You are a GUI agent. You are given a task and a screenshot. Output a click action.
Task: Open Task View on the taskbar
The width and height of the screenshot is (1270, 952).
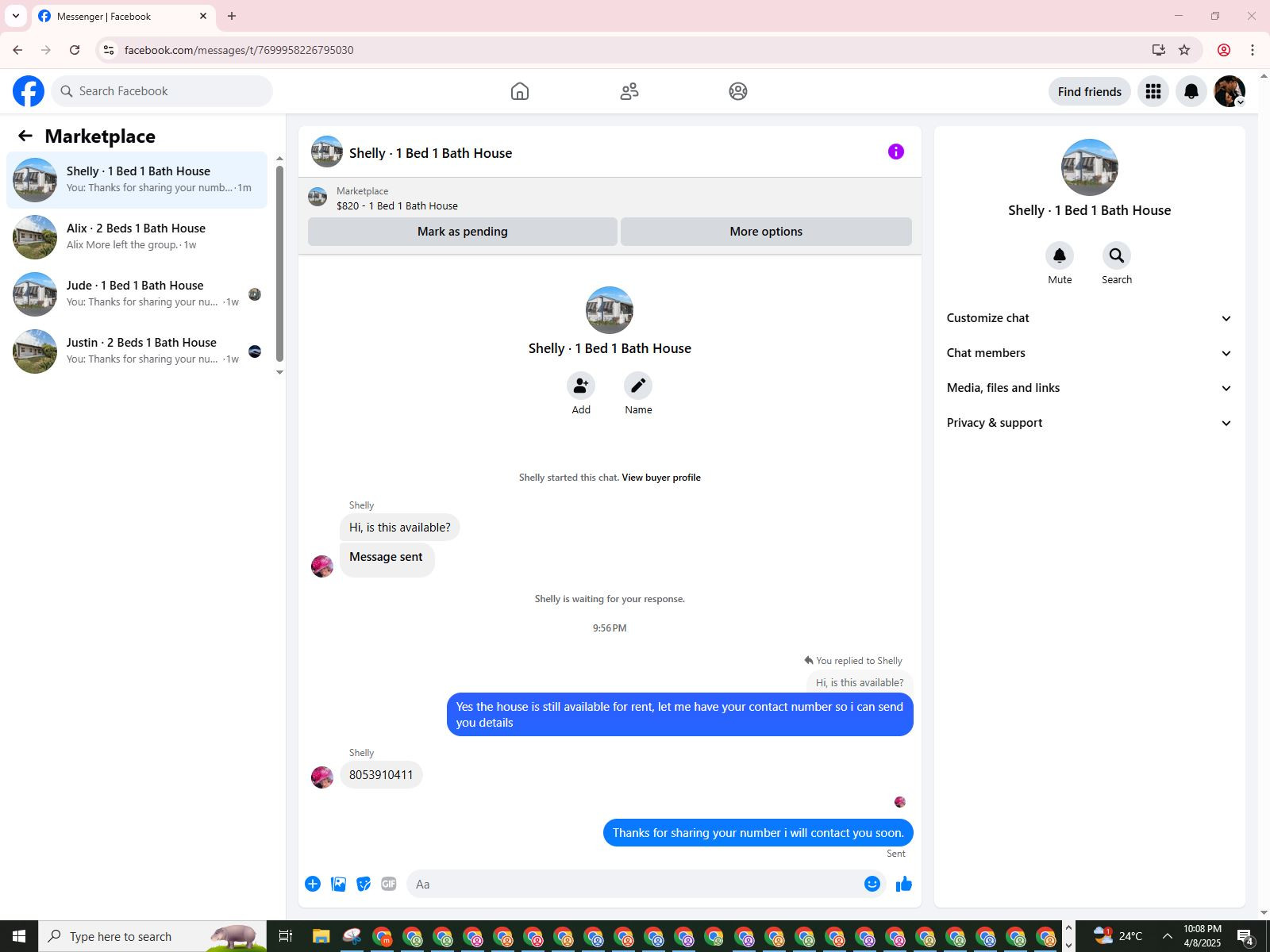(x=286, y=936)
